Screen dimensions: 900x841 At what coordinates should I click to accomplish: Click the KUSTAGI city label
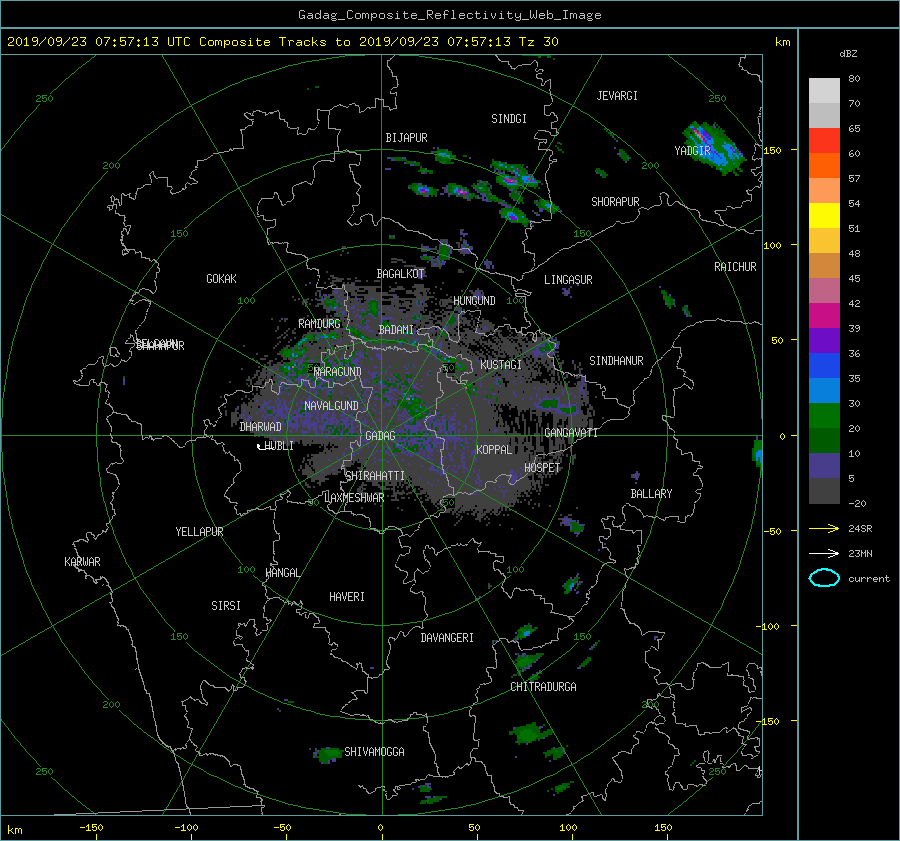click(x=501, y=365)
